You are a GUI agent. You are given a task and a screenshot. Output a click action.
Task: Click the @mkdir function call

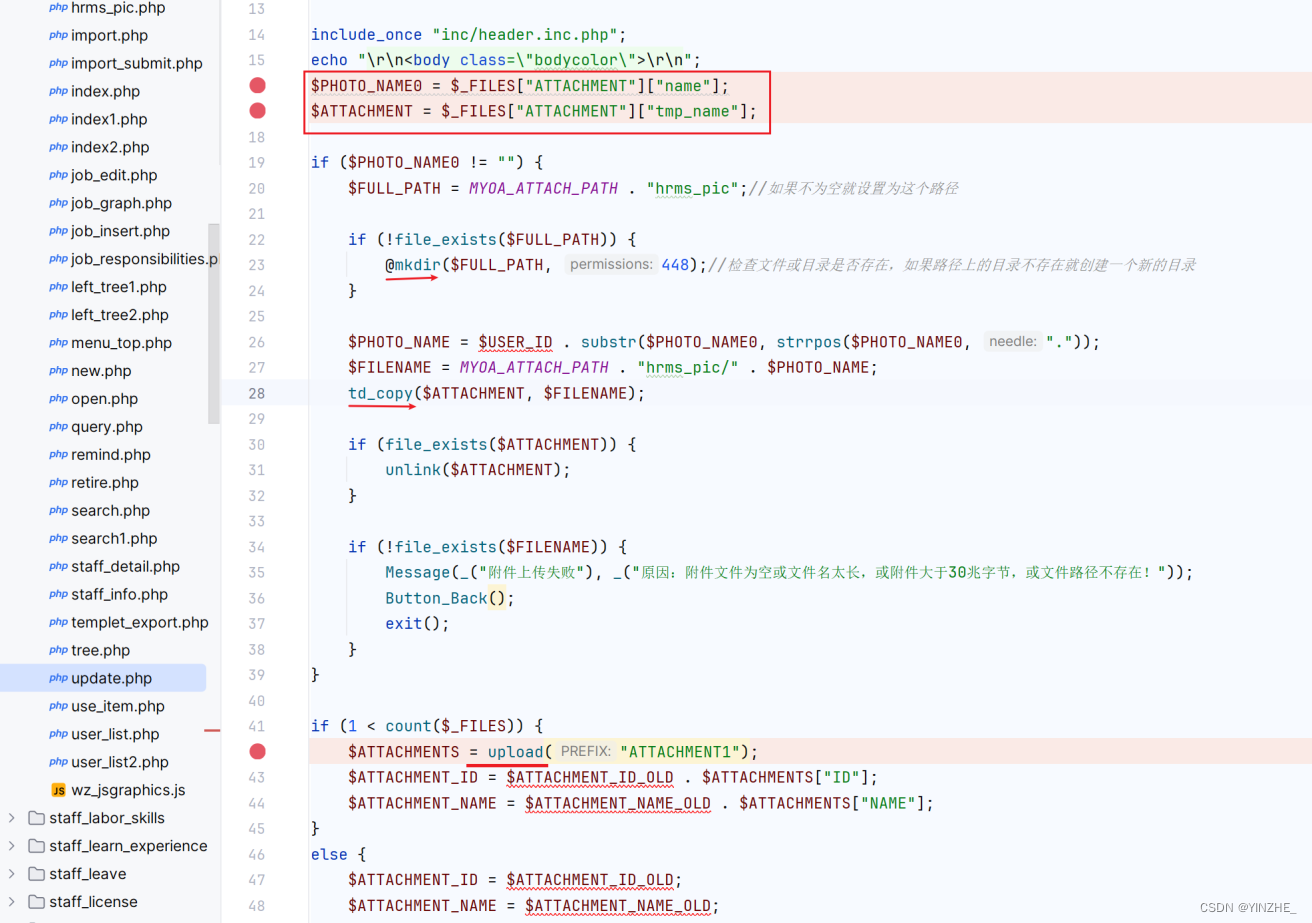(x=413, y=265)
